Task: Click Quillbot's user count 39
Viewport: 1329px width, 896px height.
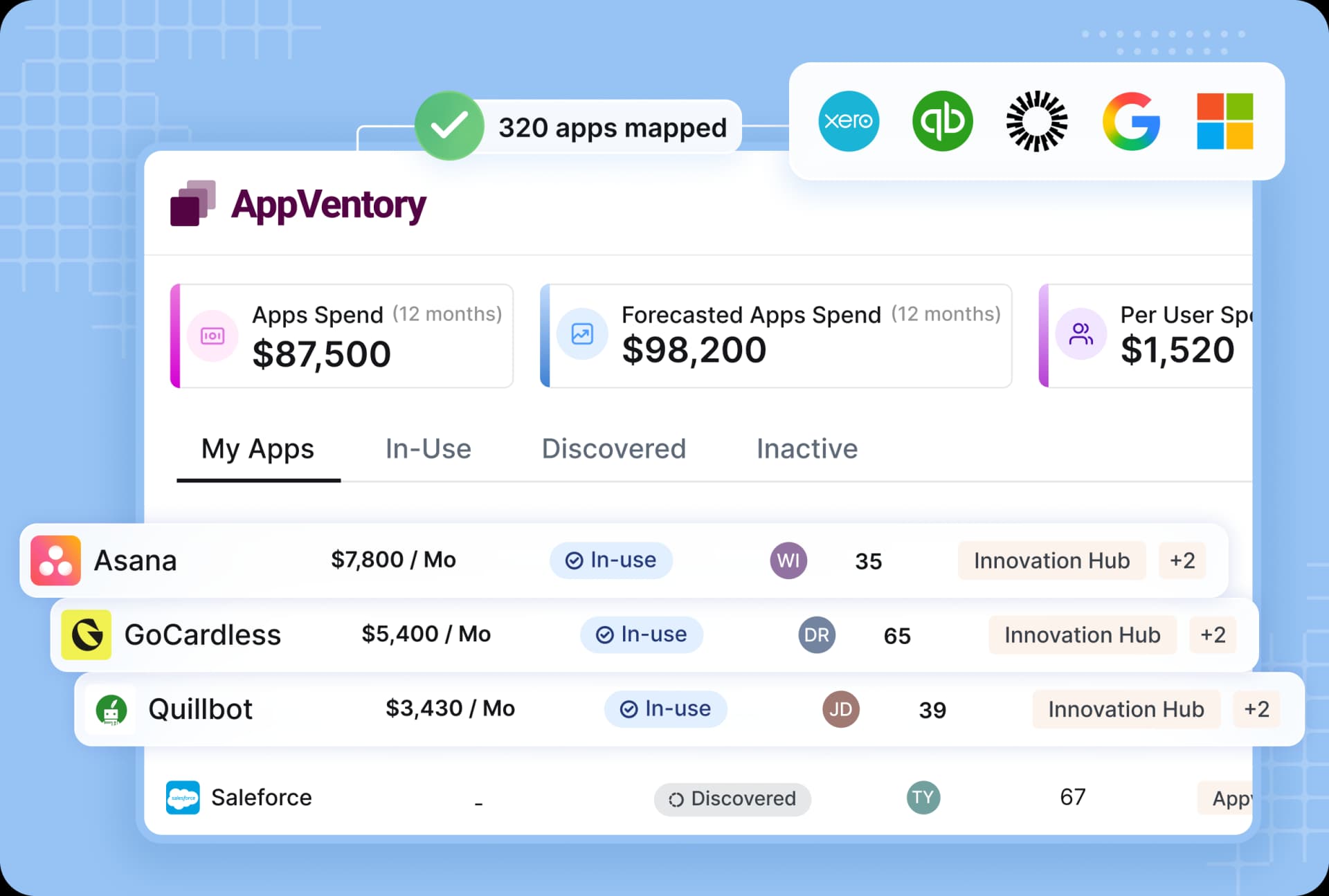Action: tap(932, 710)
